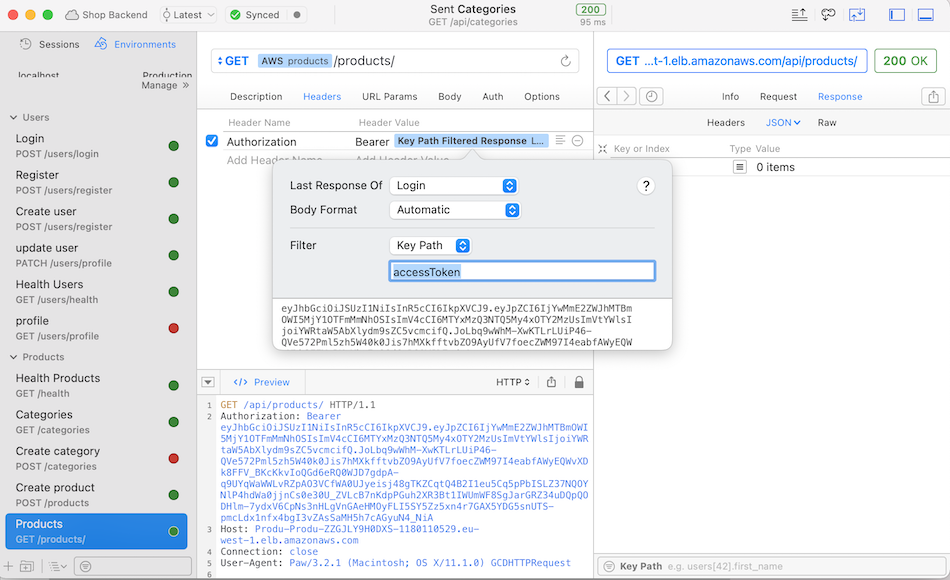Collapse the Users group
This screenshot has height=580, width=950.
[x=13, y=118]
